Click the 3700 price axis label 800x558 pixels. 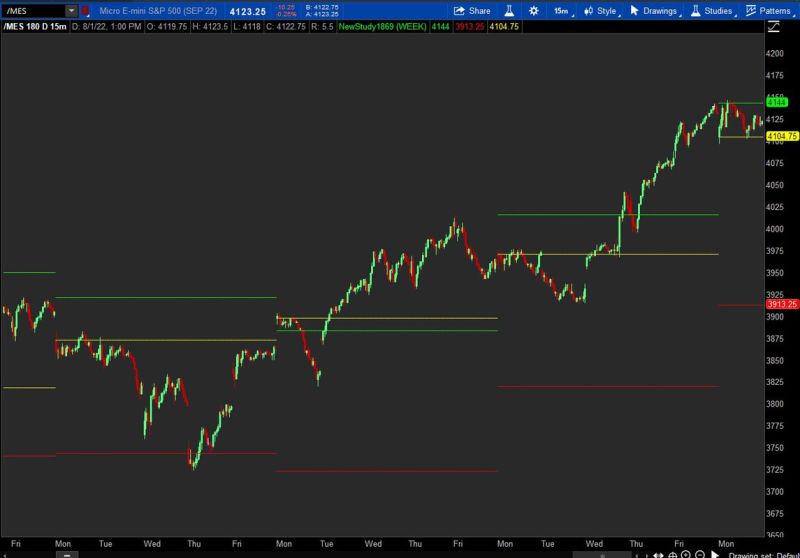coord(774,492)
